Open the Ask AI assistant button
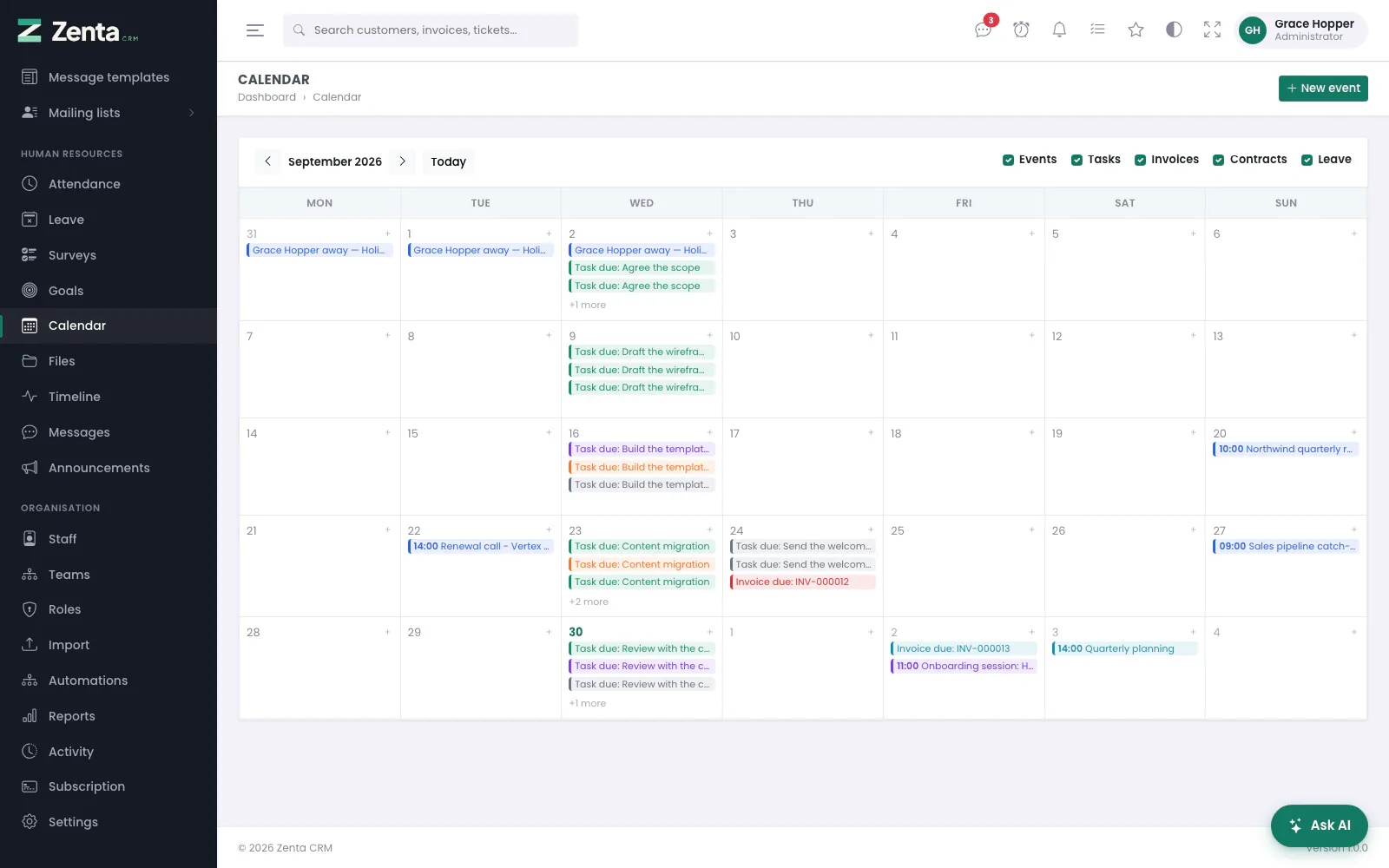This screenshot has height=868, width=1389. [x=1320, y=825]
